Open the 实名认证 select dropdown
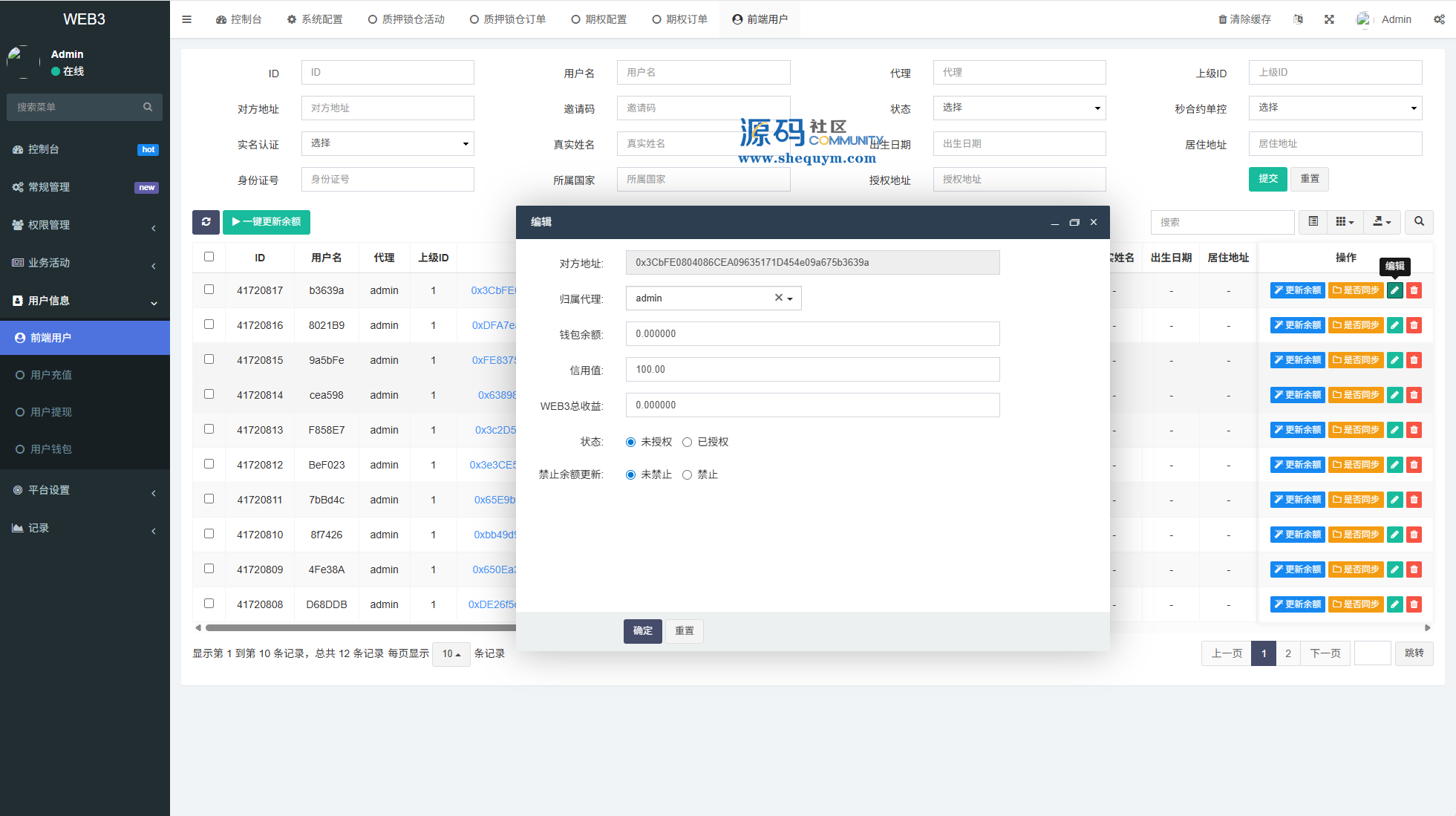The width and height of the screenshot is (1456, 816). 388,143
